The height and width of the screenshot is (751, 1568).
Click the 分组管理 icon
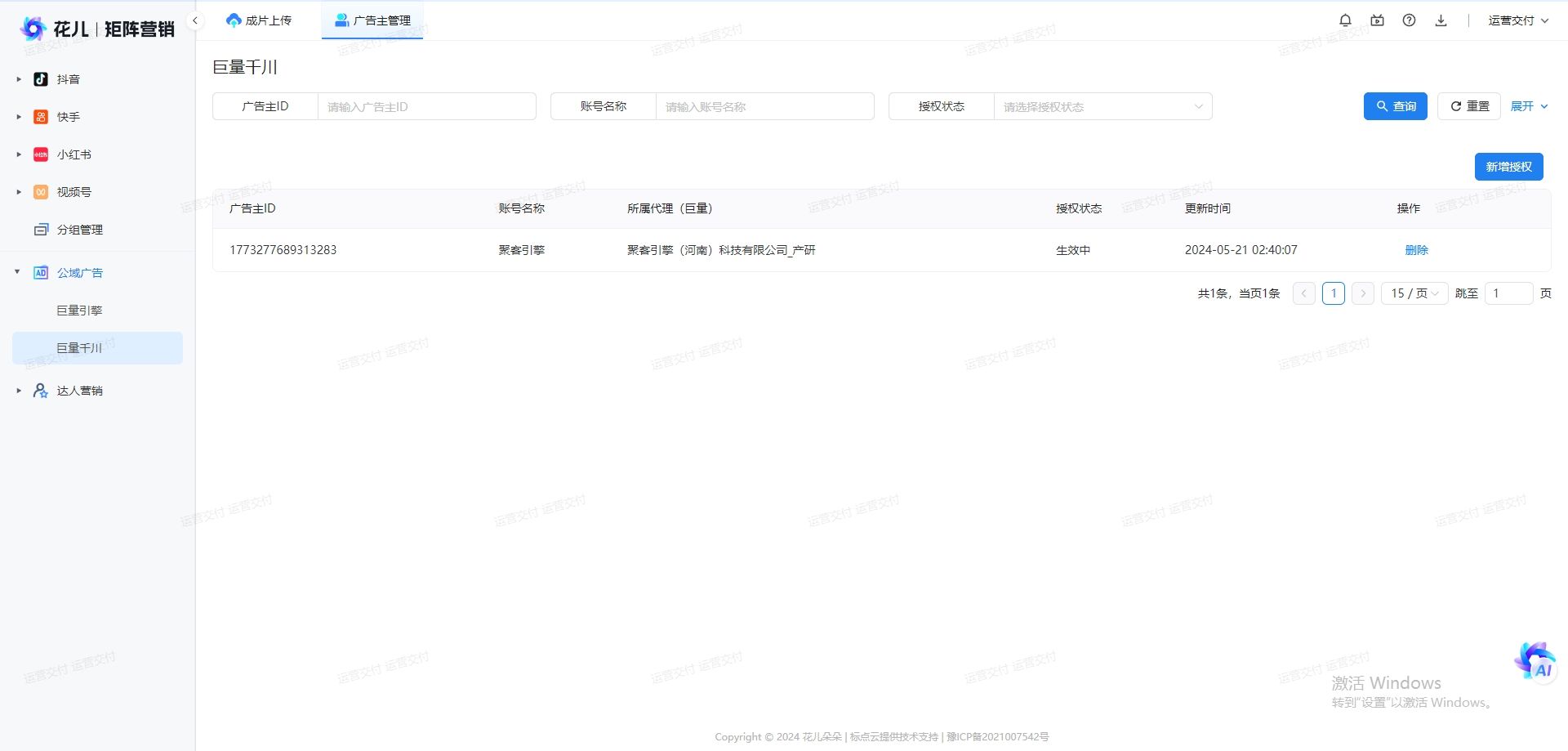[41, 230]
